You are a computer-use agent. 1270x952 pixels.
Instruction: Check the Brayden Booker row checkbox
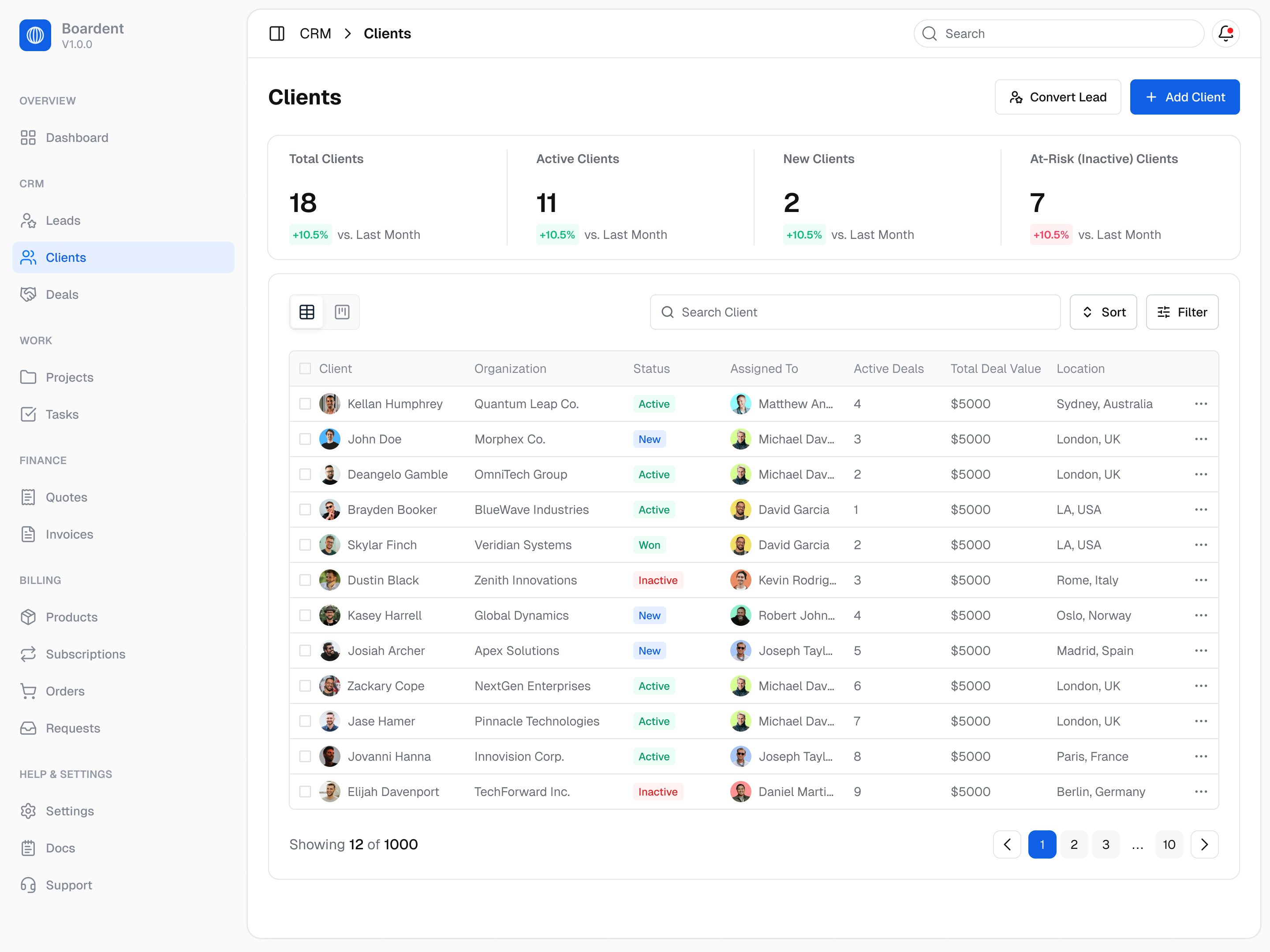[305, 509]
